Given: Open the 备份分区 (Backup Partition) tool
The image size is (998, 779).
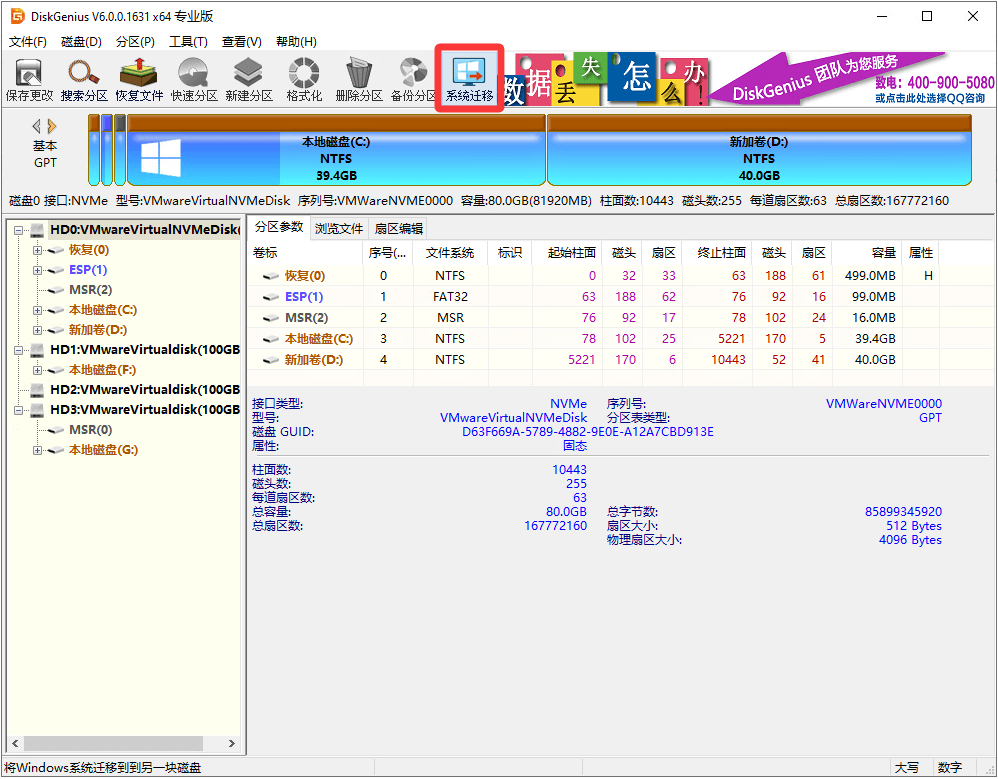Looking at the screenshot, I should pyautogui.click(x=412, y=77).
